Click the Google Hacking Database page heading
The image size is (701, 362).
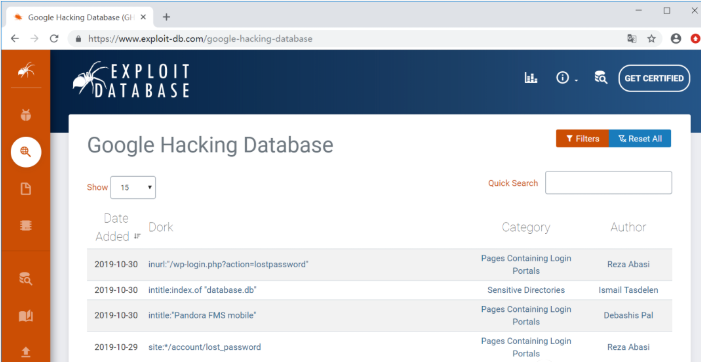click(210, 145)
